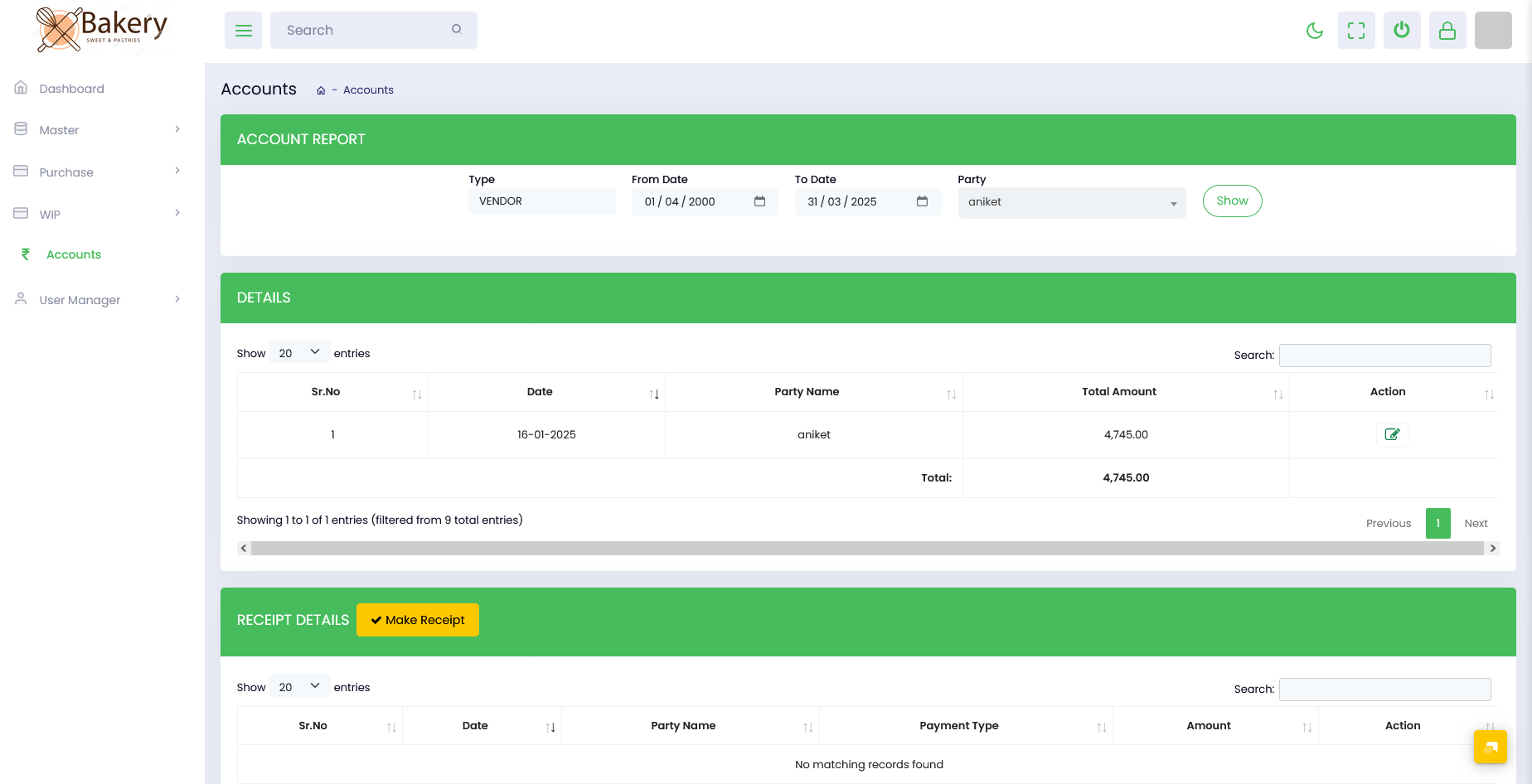The width and height of the screenshot is (1532, 784).
Task: Click the Details horizontal scrollbar
Action: pos(867,548)
